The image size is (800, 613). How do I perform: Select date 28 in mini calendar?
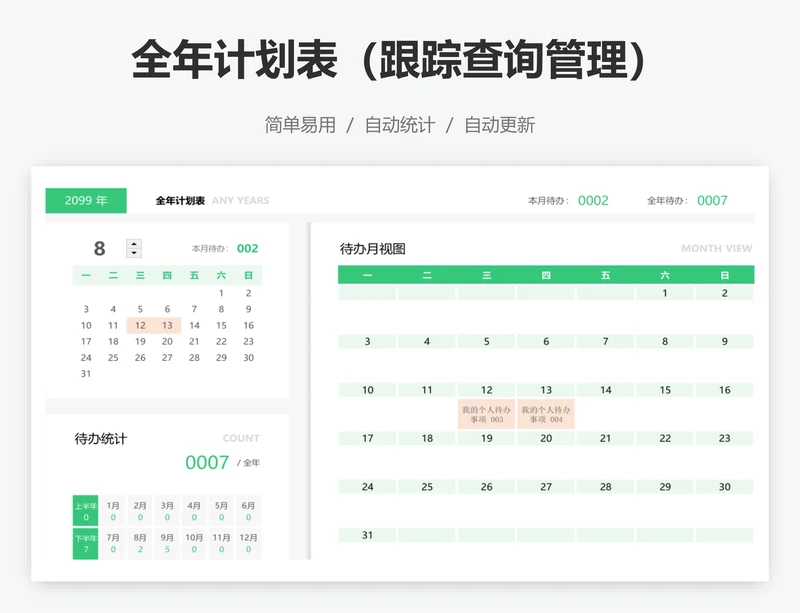tap(194, 358)
